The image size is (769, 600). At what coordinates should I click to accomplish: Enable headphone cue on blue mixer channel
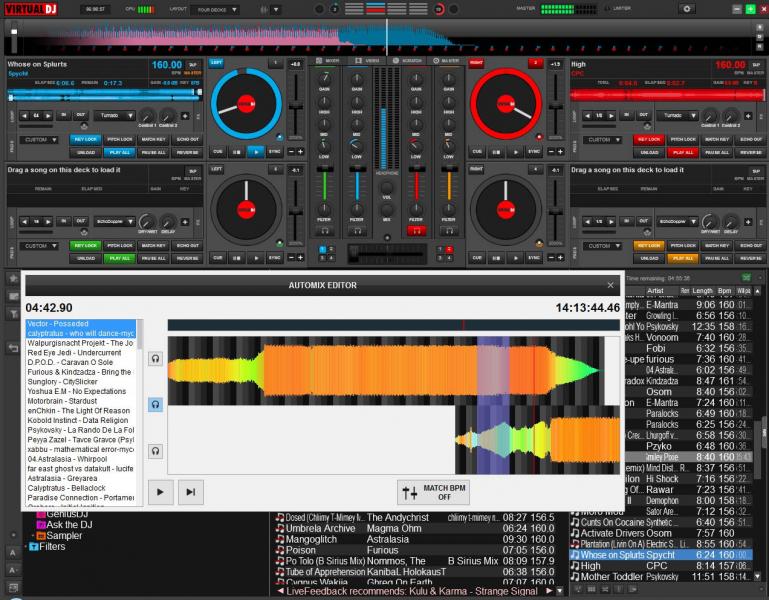358,231
